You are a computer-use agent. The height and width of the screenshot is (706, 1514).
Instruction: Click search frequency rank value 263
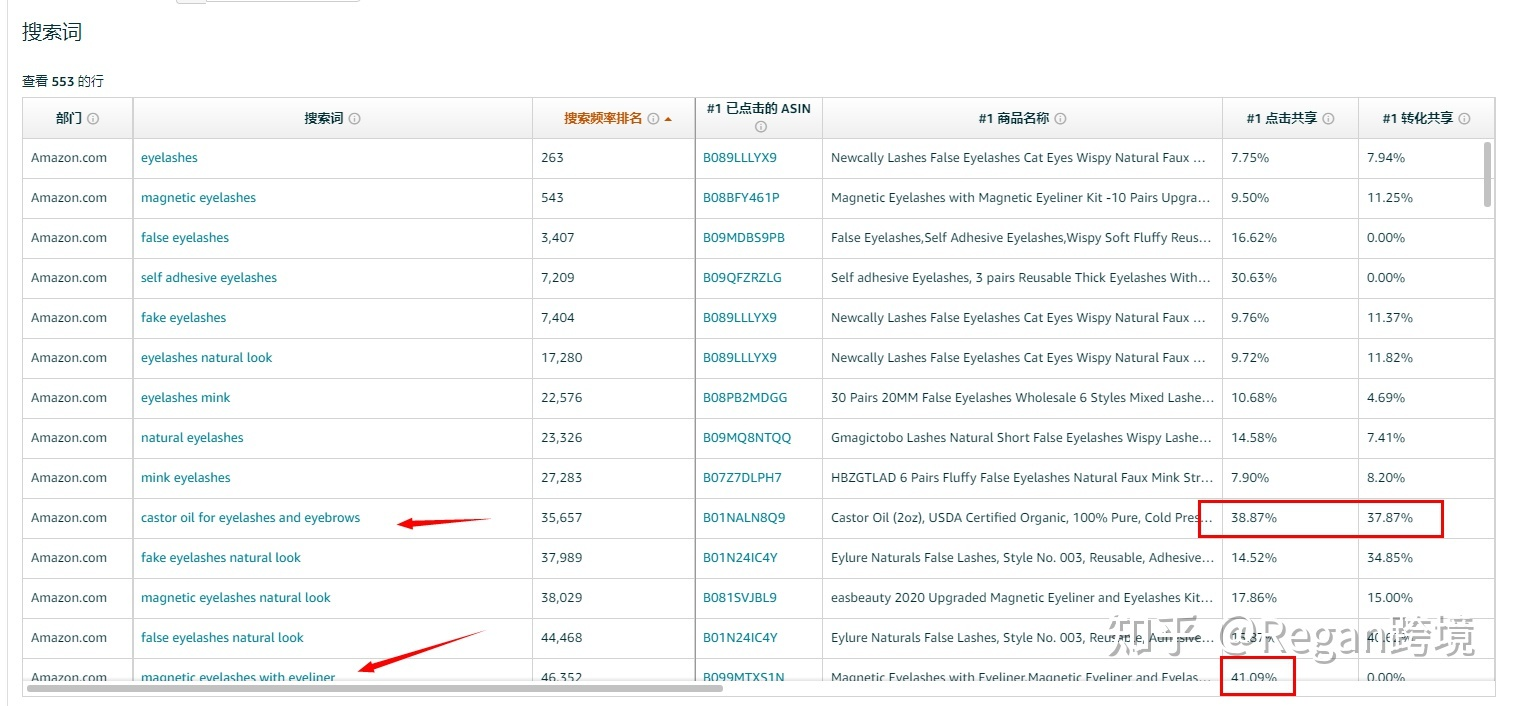coord(552,158)
